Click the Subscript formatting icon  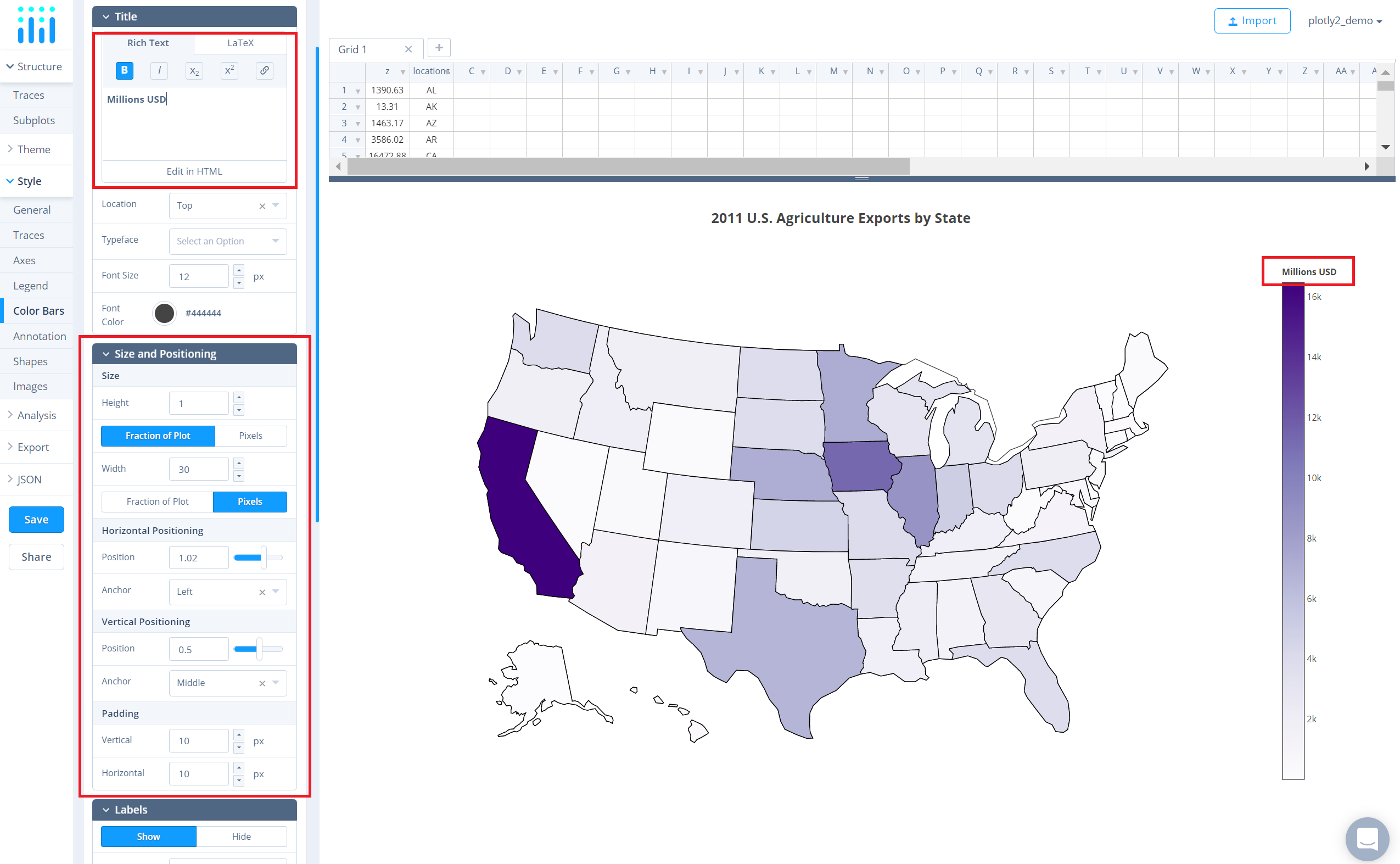click(x=194, y=70)
